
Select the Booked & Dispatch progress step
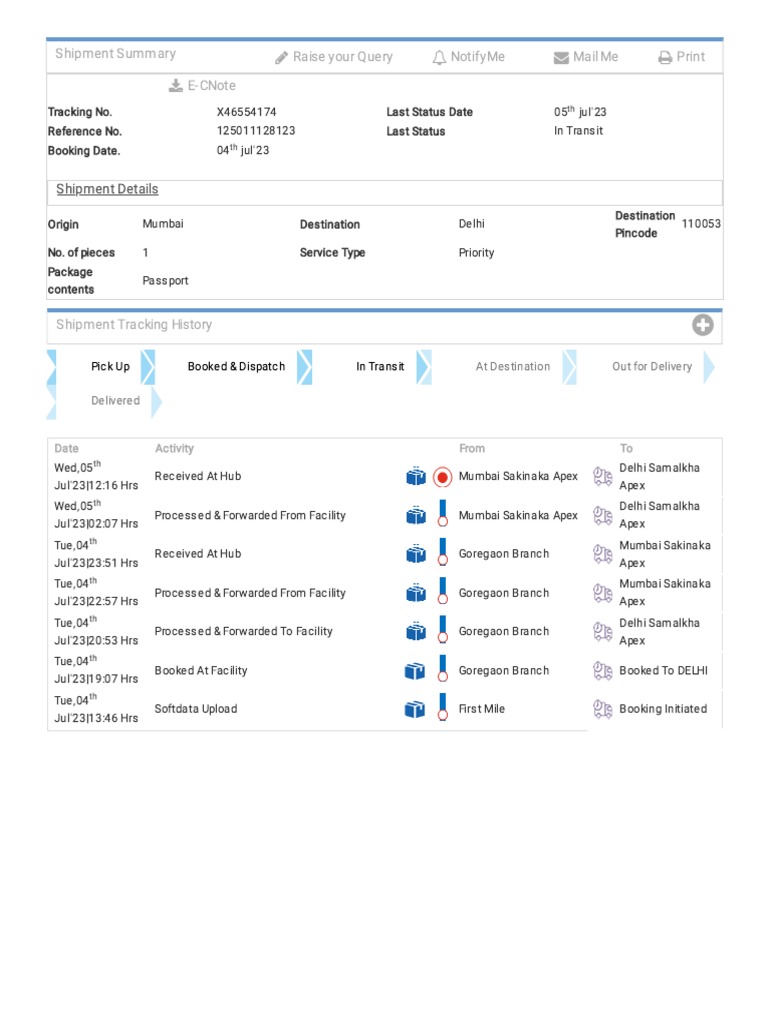(236, 367)
